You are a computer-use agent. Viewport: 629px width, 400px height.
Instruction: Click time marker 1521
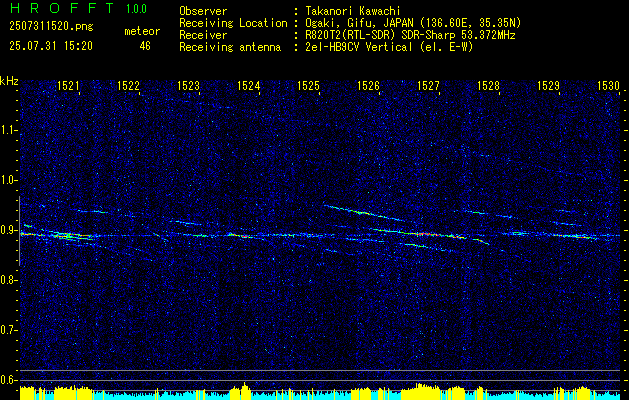click(68, 86)
